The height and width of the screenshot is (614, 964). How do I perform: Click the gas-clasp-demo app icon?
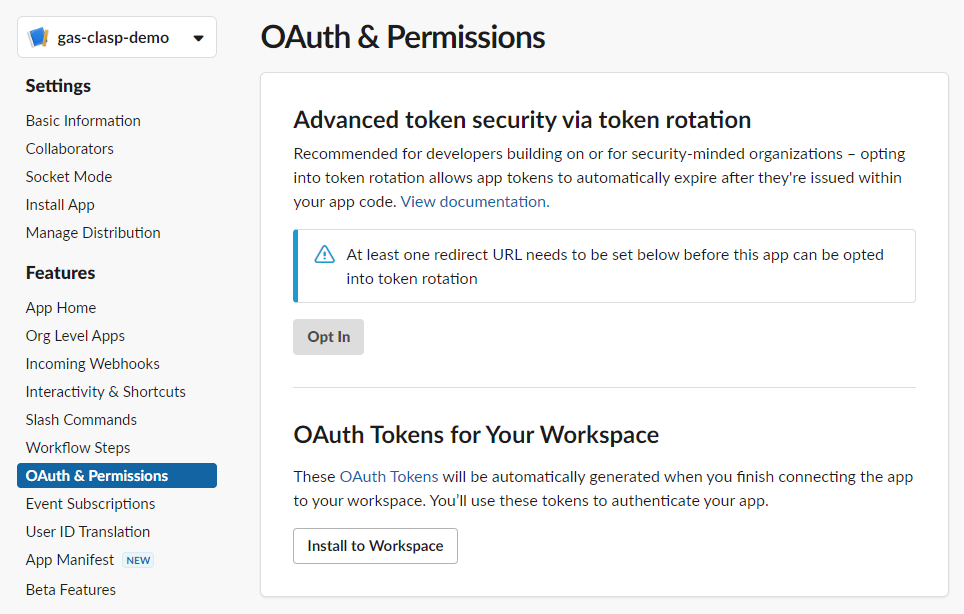(x=39, y=38)
